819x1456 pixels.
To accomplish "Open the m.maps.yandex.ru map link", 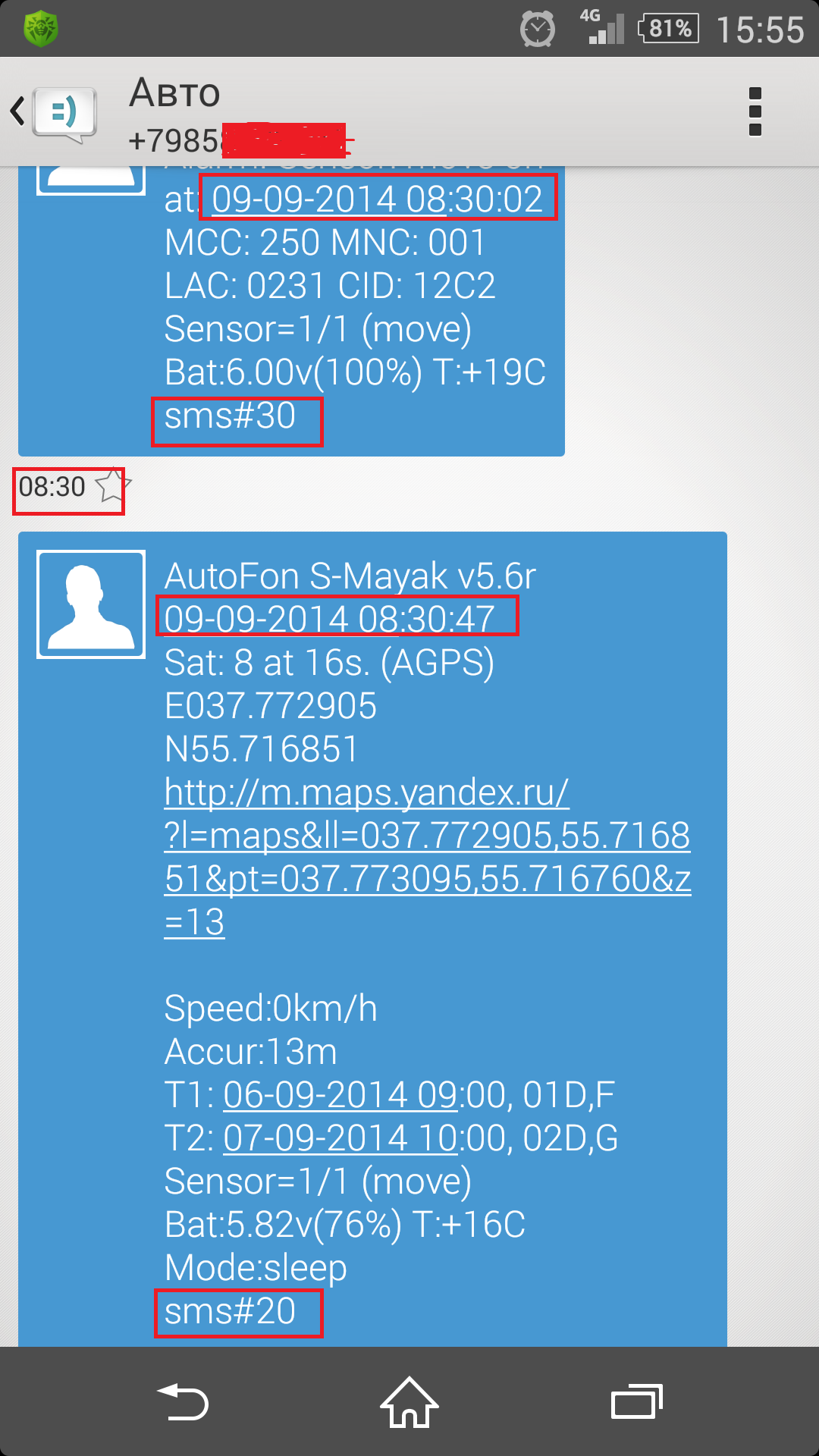I will tap(428, 857).
